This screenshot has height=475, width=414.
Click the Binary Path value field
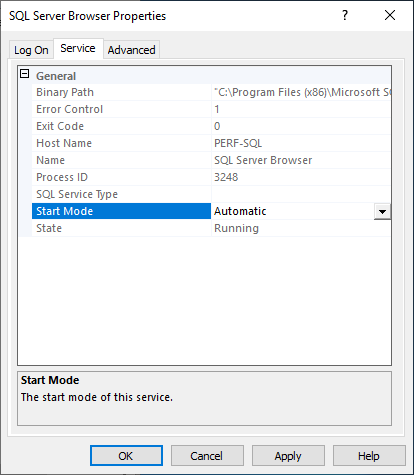click(301, 92)
